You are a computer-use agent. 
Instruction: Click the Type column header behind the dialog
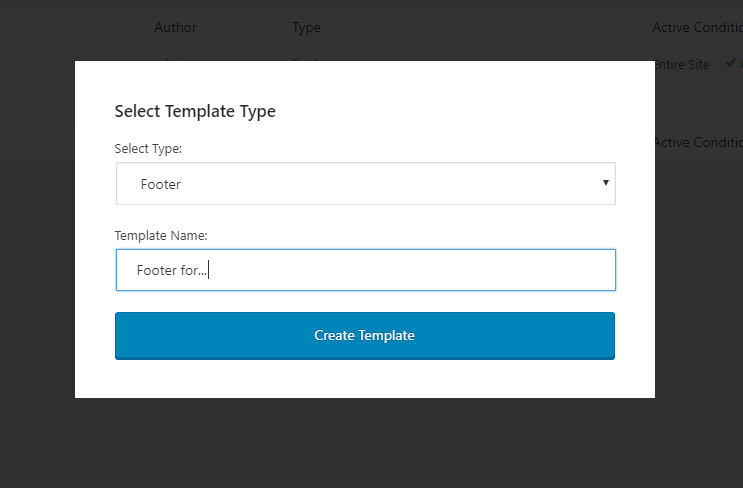pos(306,27)
